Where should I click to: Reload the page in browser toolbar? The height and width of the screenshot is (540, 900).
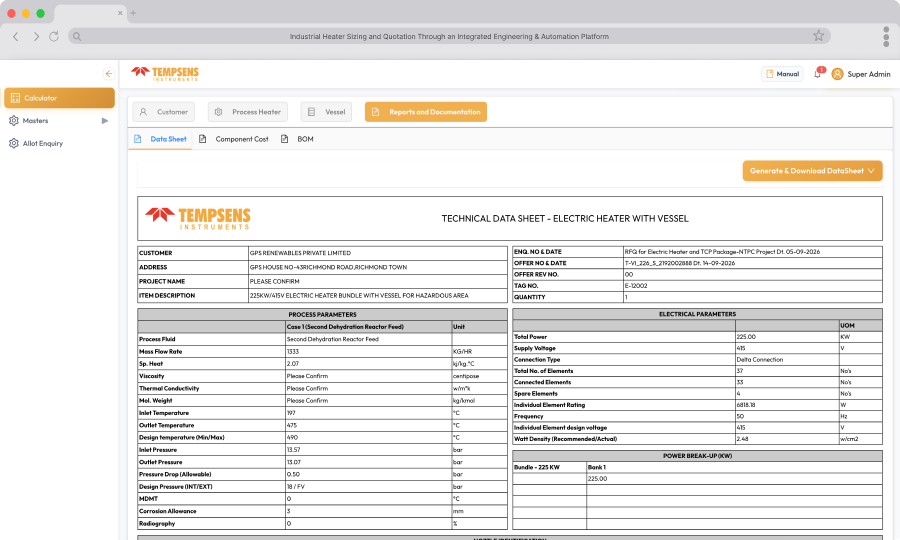53,36
